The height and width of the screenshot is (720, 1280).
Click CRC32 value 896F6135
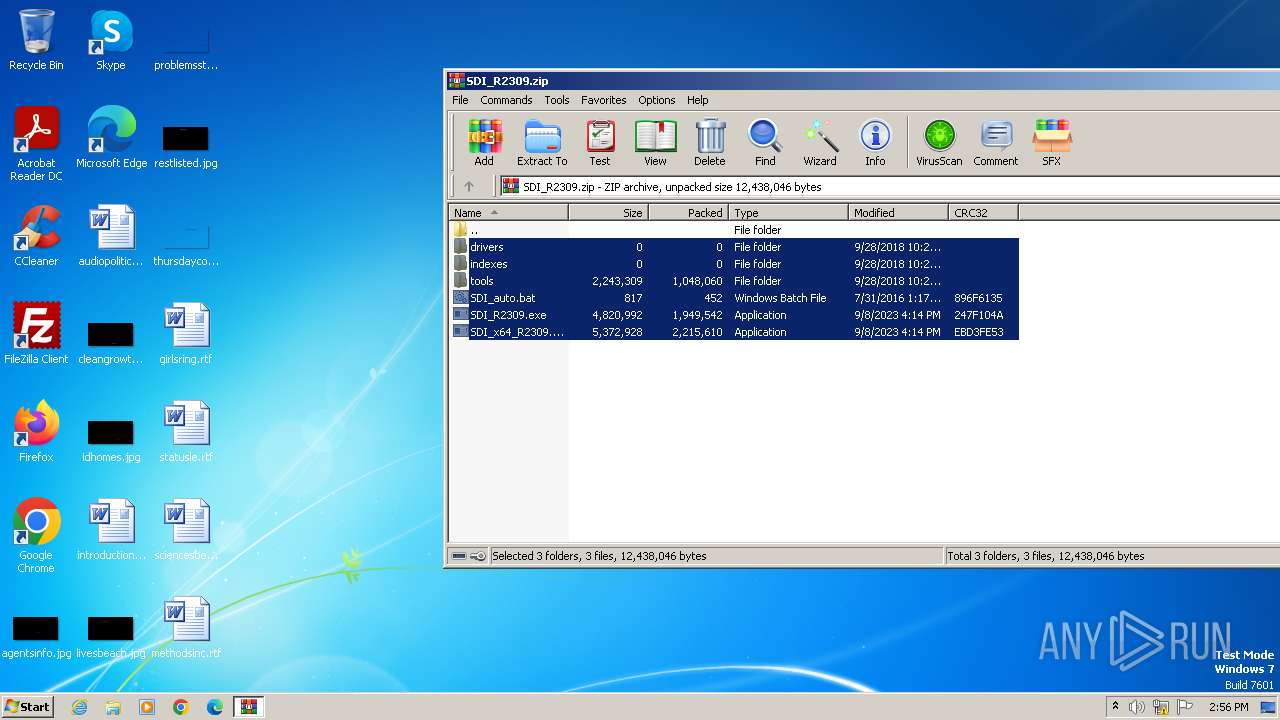pyautogui.click(x=978, y=298)
